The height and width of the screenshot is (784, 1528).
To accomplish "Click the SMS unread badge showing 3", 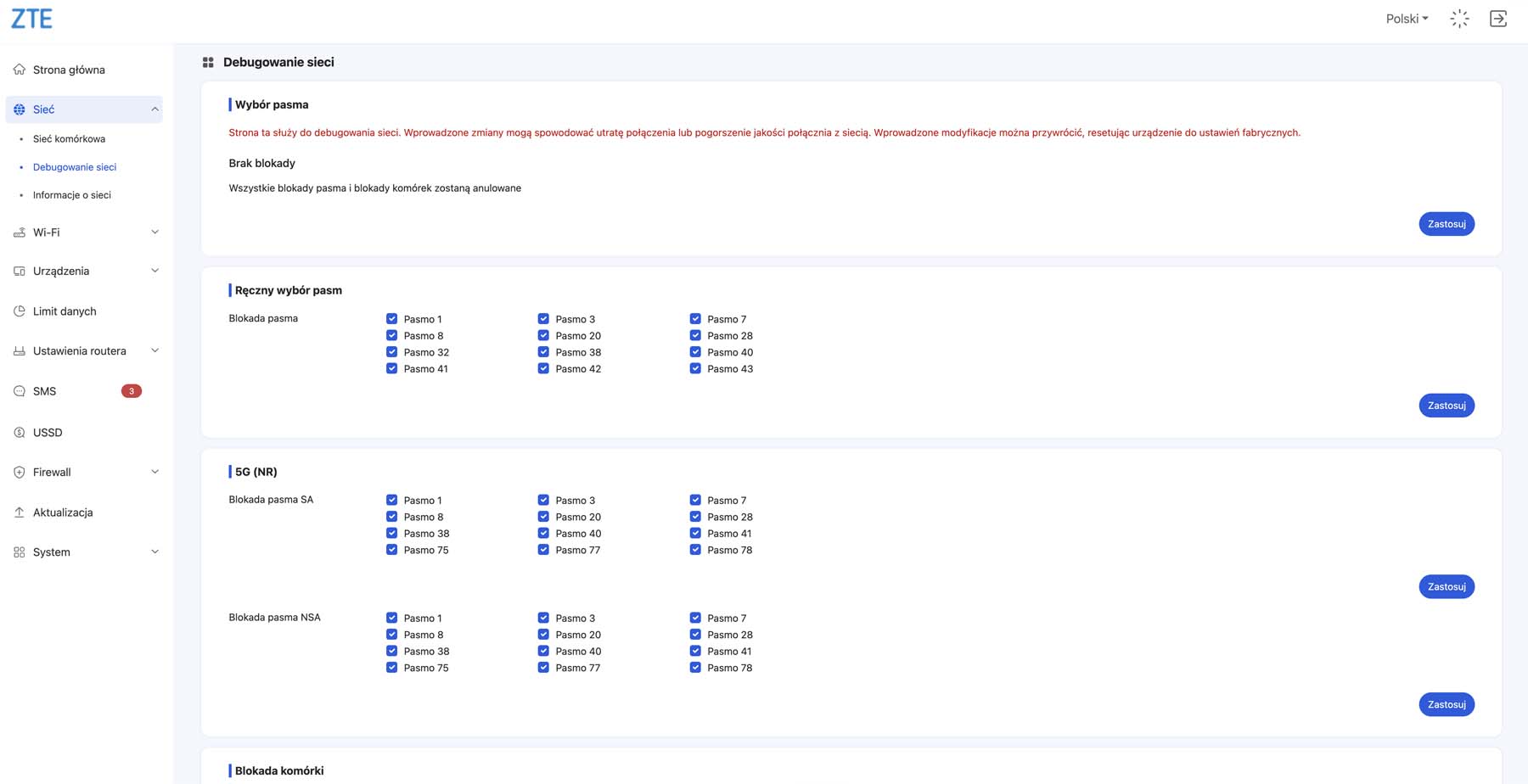I will (131, 391).
